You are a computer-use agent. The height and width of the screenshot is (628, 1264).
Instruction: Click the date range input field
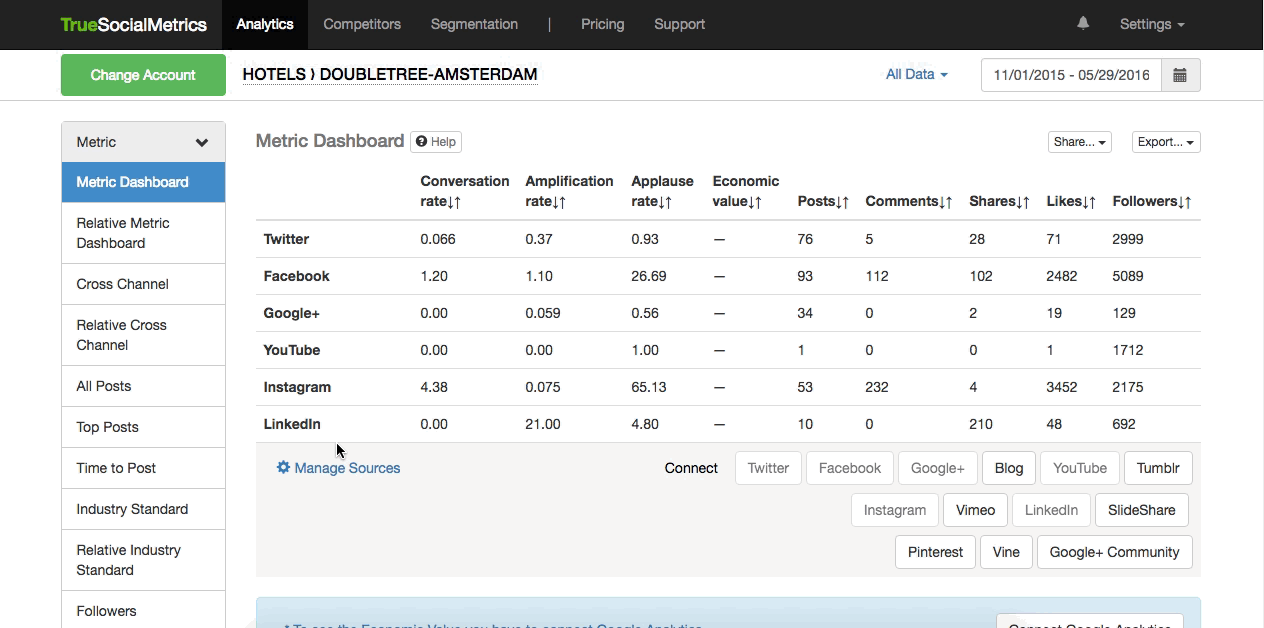(1071, 75)
